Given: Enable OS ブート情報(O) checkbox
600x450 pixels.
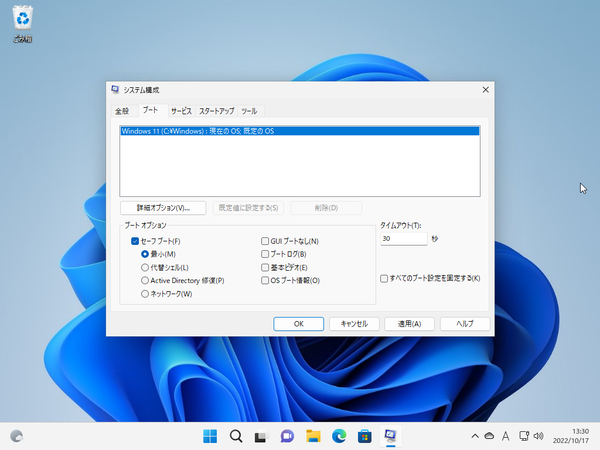Looking at the screenshot, I should [x=265, y=280].
